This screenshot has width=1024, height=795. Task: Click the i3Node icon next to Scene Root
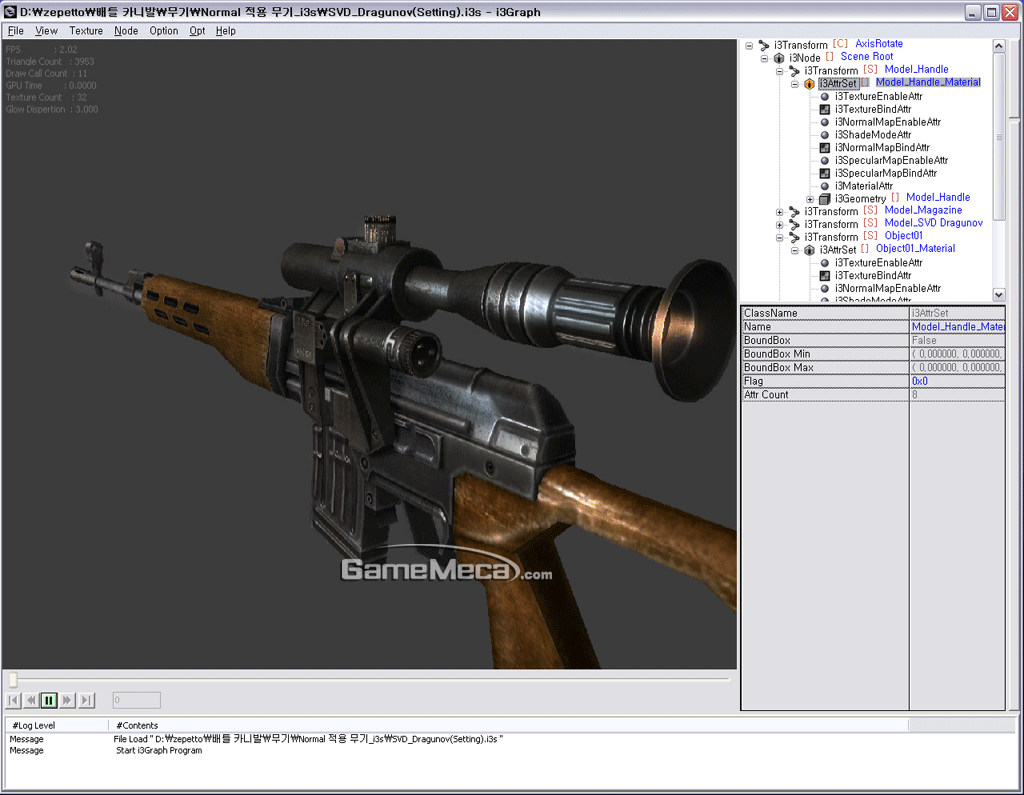(779, 57)
